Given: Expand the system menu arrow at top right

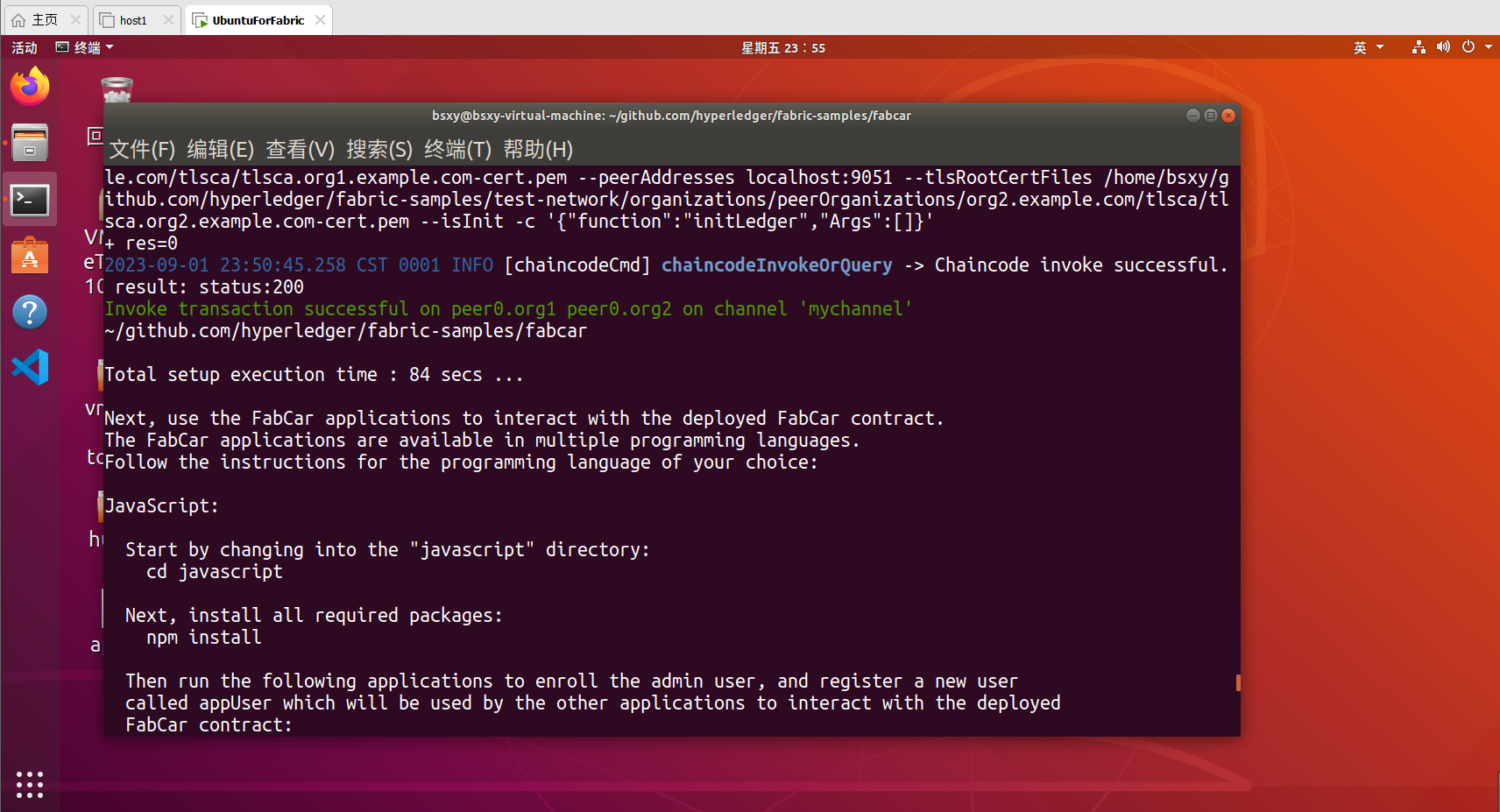Looking at the screenshot, I should (1489, 47).
